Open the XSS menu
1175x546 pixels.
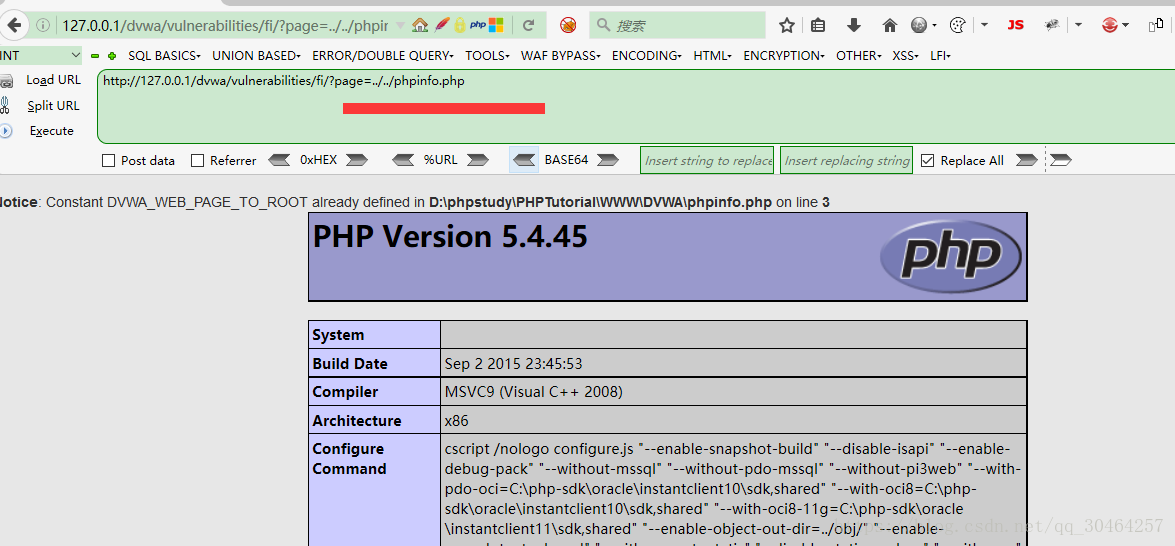(906, 56)
